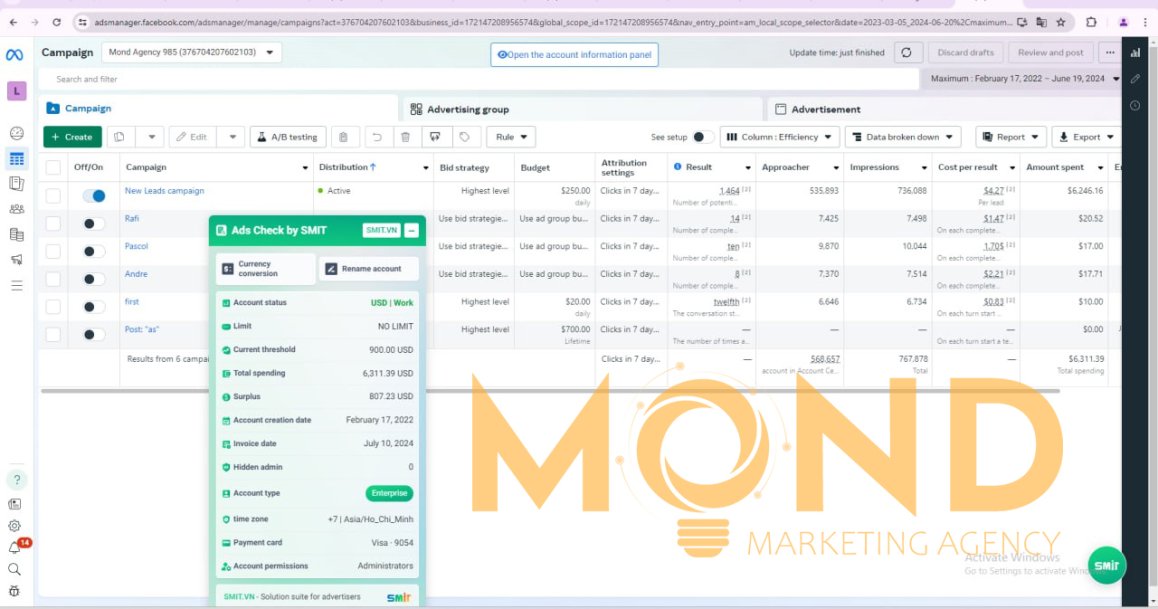Open the Mond Agency 985 account dropdown
Viewport: 1158px width, 609px height.
(191, 52)
